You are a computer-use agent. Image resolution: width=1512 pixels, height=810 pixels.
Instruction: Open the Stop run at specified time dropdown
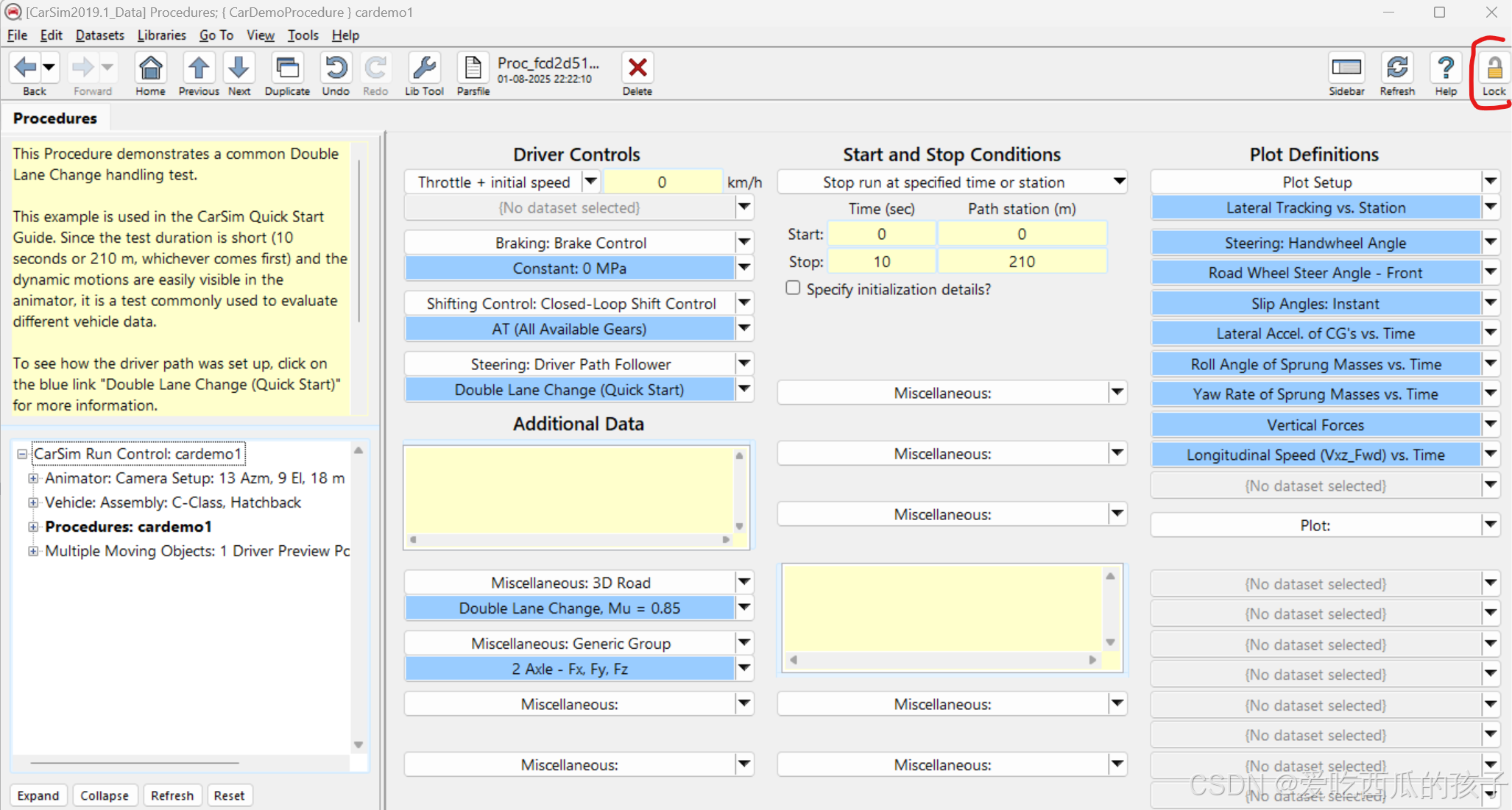tap(1119, 181)
